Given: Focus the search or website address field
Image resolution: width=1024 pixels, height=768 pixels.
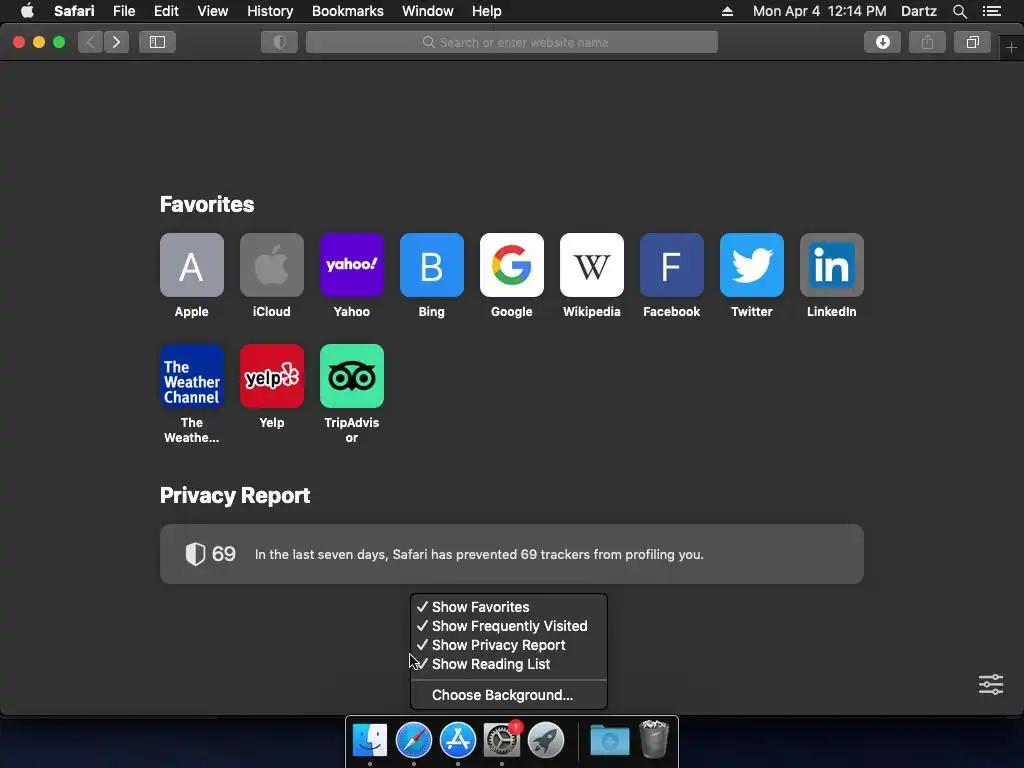Looking at the screenshot, I should [511, 42].
